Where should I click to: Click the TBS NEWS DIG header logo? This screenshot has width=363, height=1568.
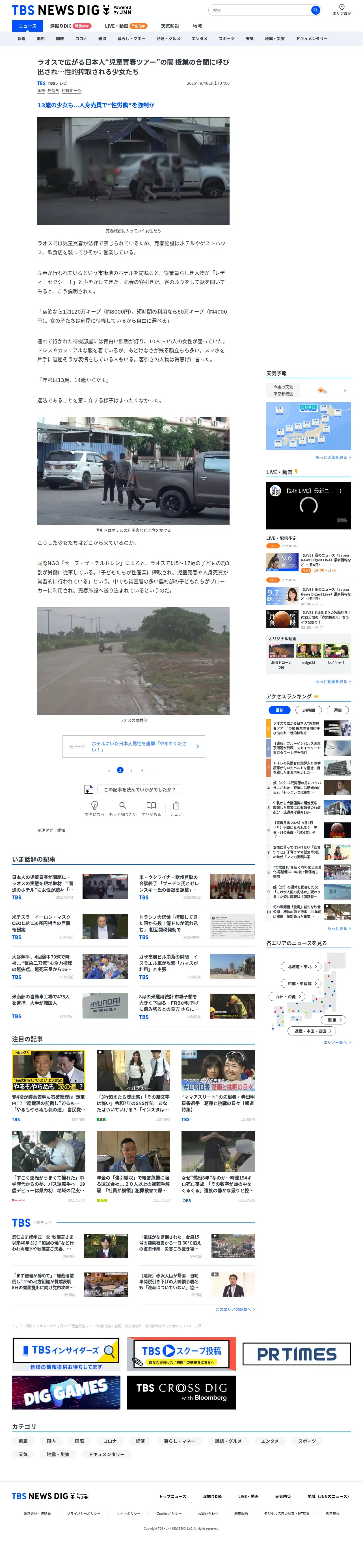71,10
